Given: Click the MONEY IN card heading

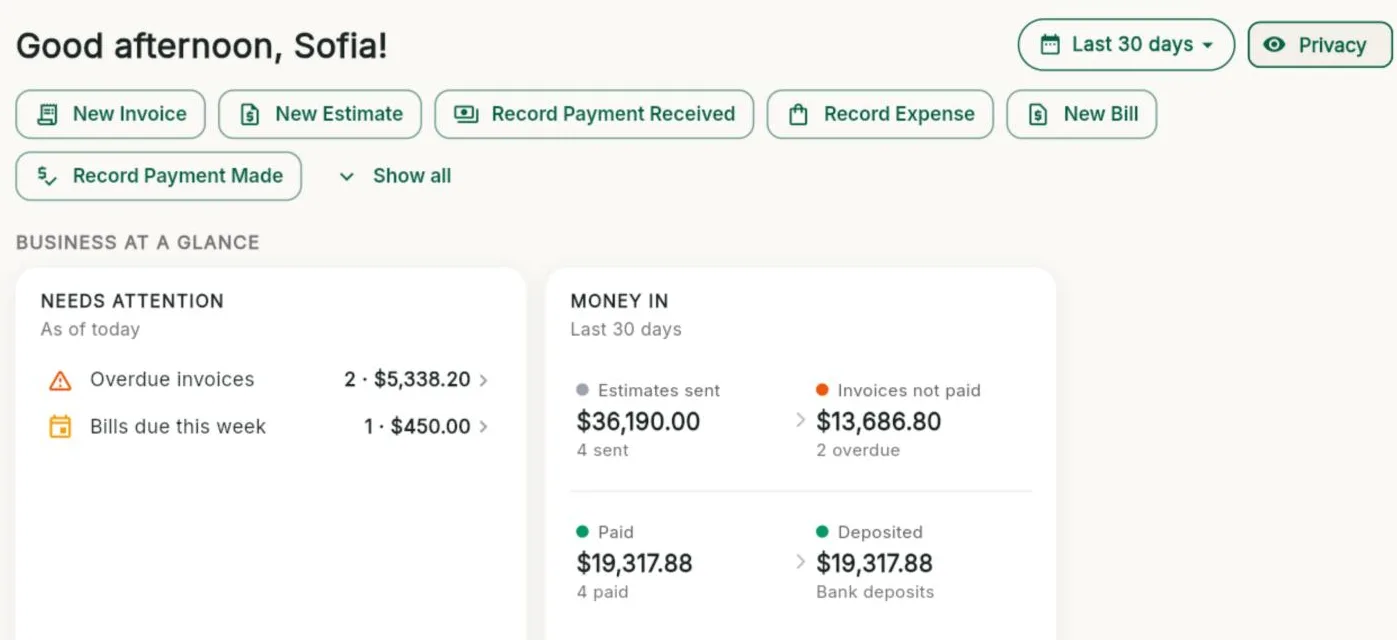Looking at the screenshot, I should (x=619, y=301).
